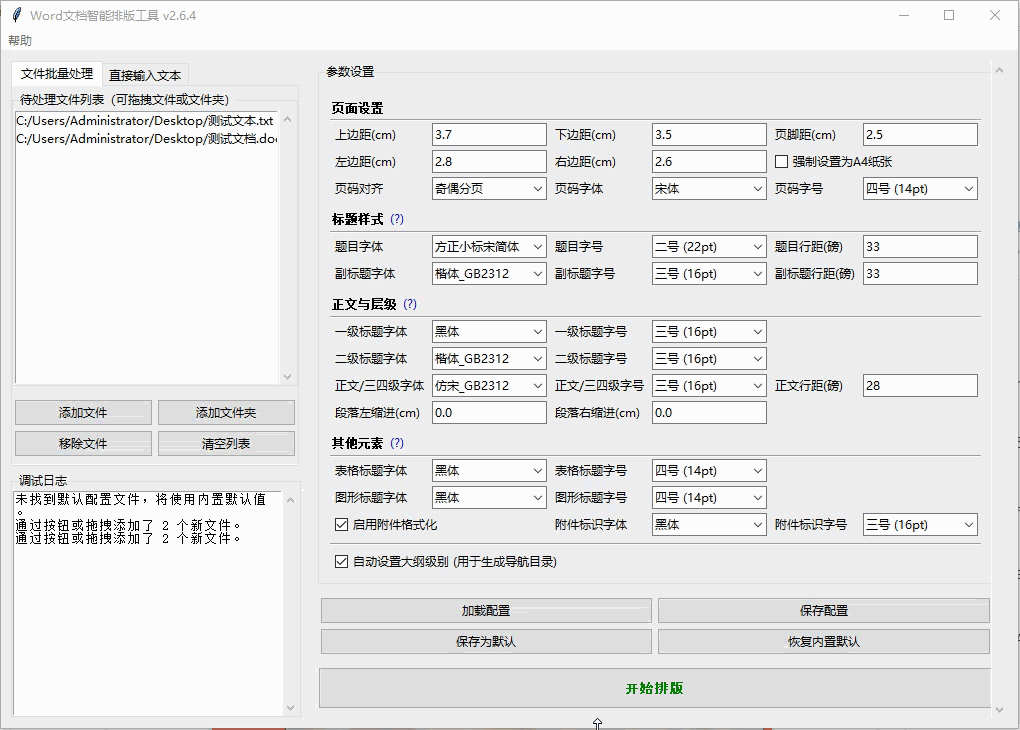The width and height of the screenshot is (1020, 730).
Task: Open 二级标题字体 dropdown
Action: [x=489, y=358]
